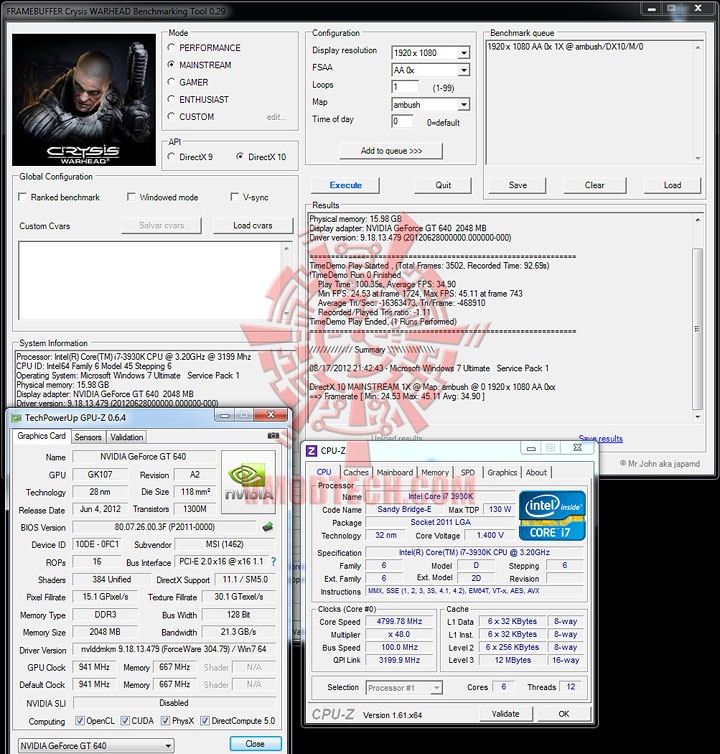The height and width of the screenshot is (754, 720).
Task: Open the About tab in CPU-Z
Action: click(536, 473)
